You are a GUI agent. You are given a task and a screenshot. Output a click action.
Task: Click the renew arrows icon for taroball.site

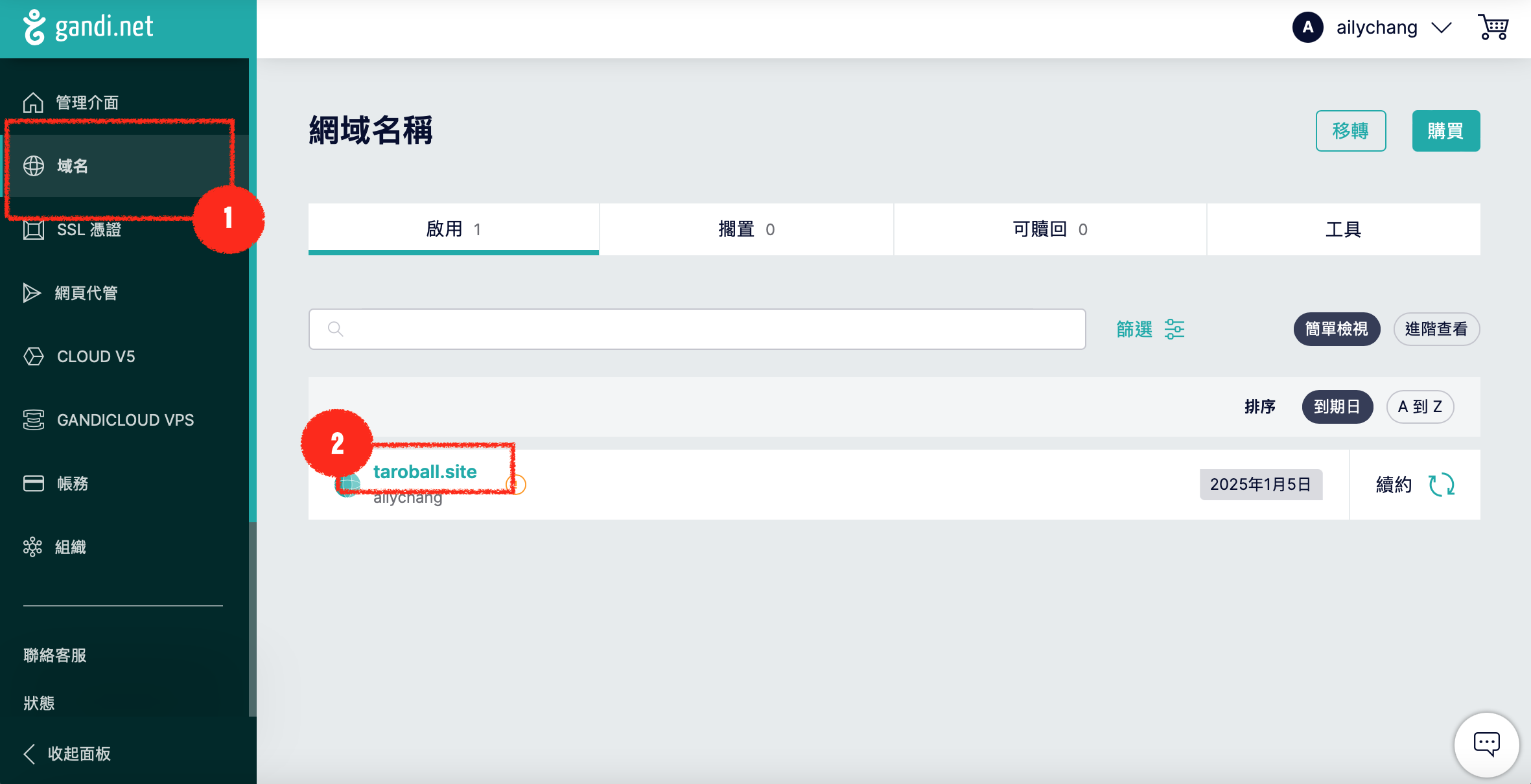coord(1442,485)
